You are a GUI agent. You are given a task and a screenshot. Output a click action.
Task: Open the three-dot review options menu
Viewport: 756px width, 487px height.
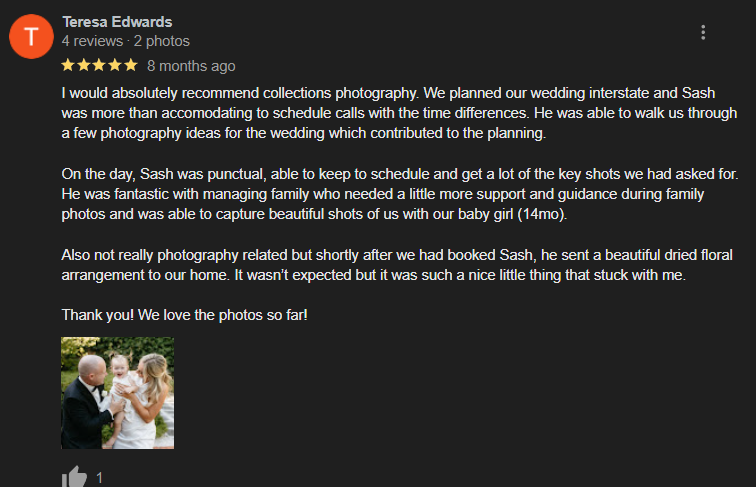703,33
